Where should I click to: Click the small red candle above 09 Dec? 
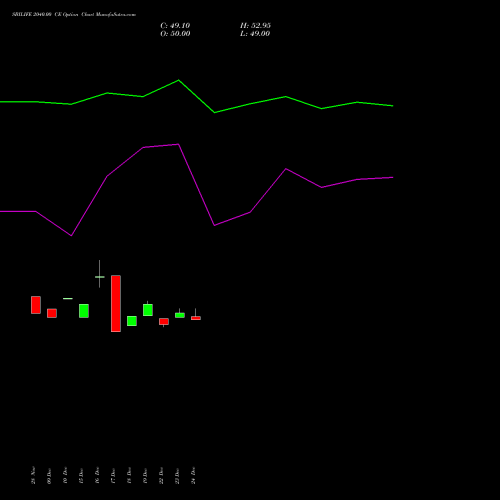52,313
